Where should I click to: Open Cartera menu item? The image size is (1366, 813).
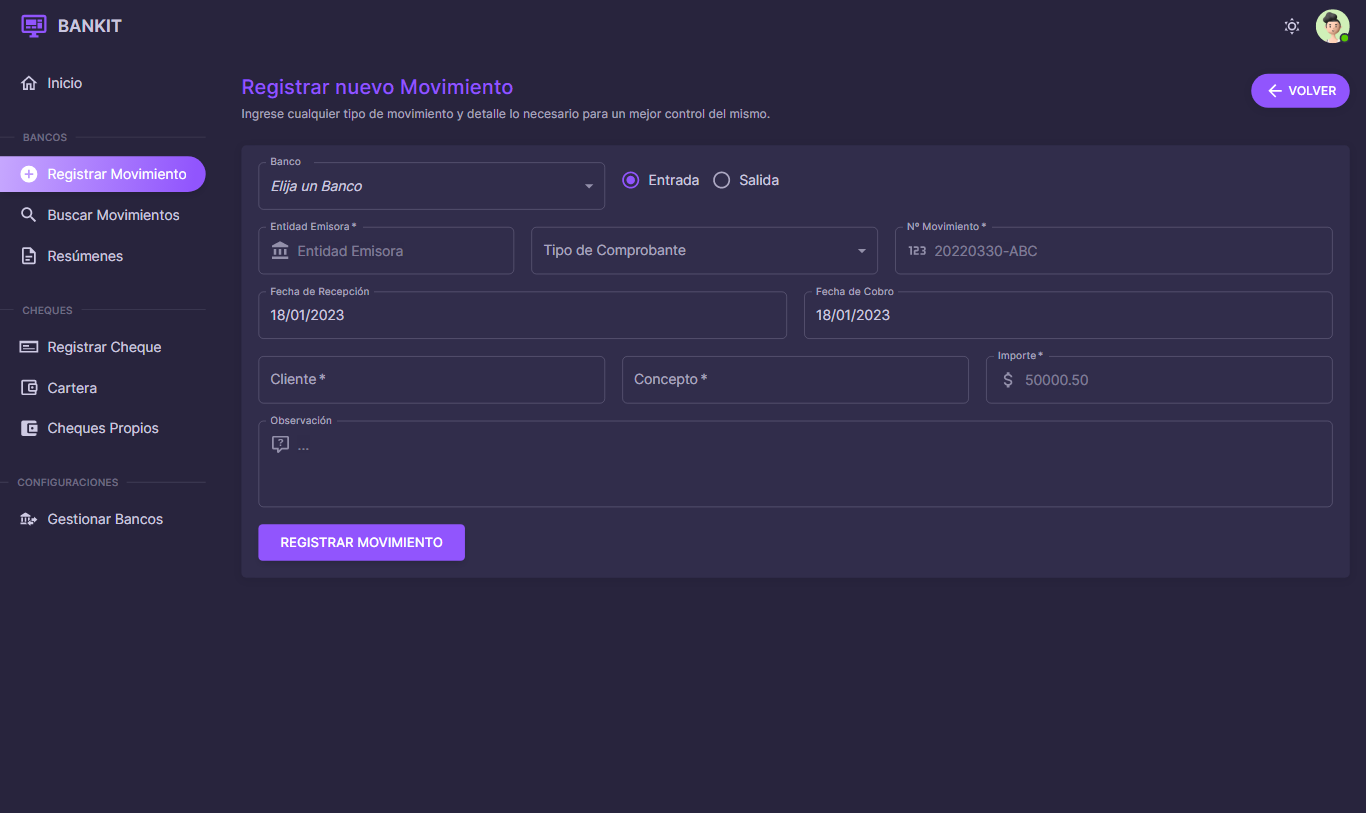pyautogui.click(x=103, y=388)
